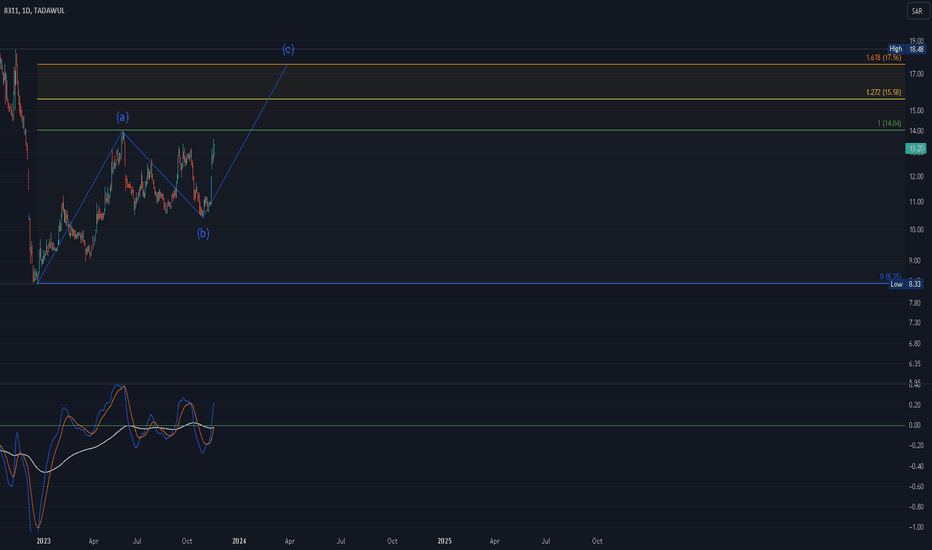Click the 2023 label on the time axis

coord(43,541)
